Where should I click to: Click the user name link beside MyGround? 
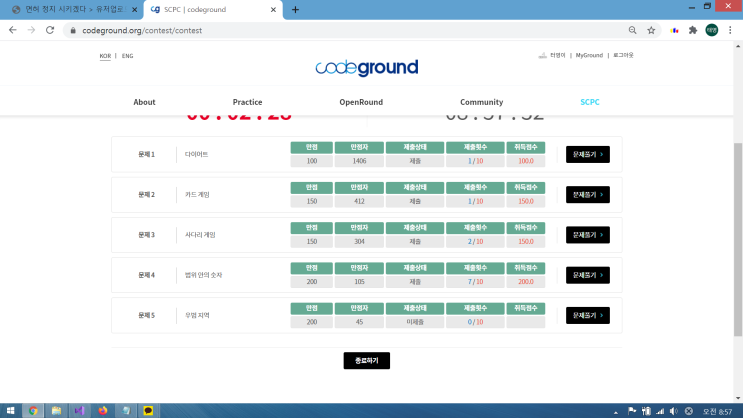click(x=557, y=55)
